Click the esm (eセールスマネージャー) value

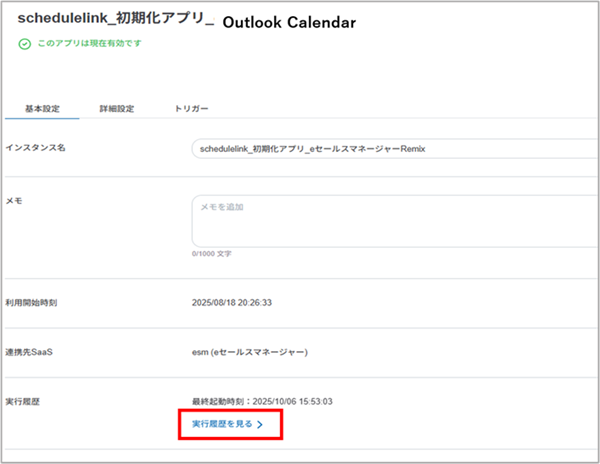[249, 352]
